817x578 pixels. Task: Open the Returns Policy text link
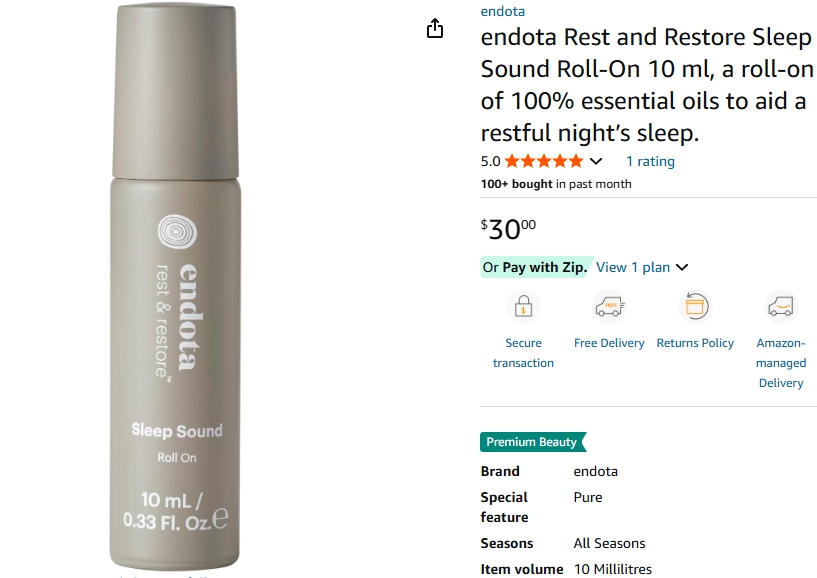coord(695,343)
